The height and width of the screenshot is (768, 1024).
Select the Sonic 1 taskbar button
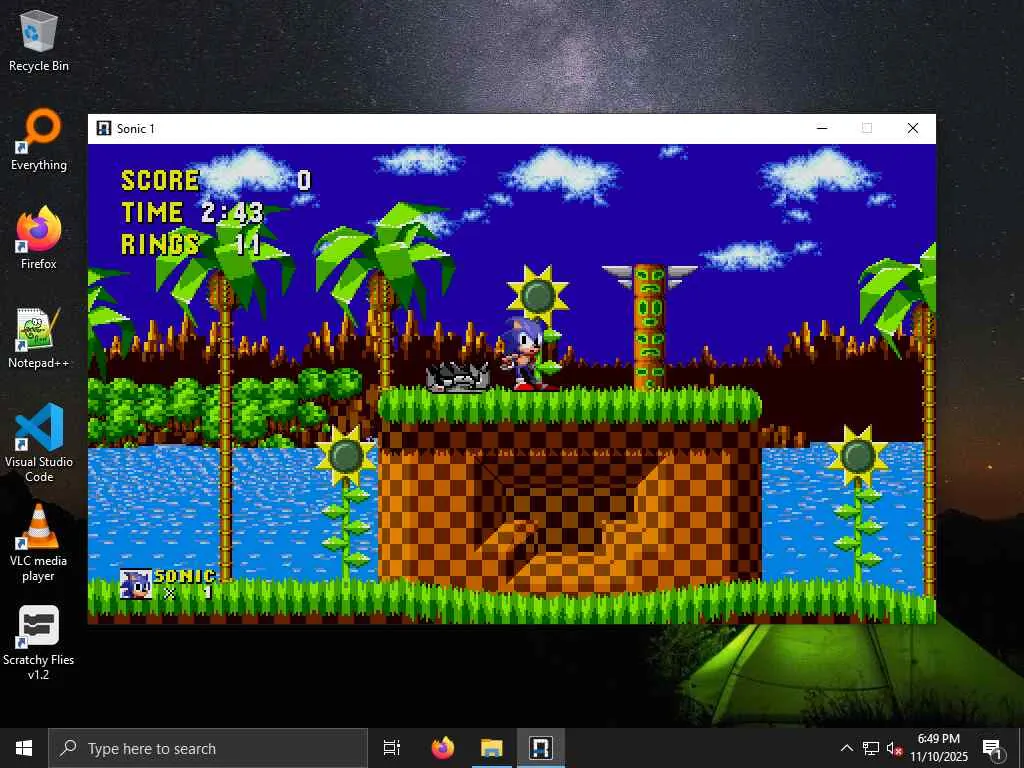point(541,748)
